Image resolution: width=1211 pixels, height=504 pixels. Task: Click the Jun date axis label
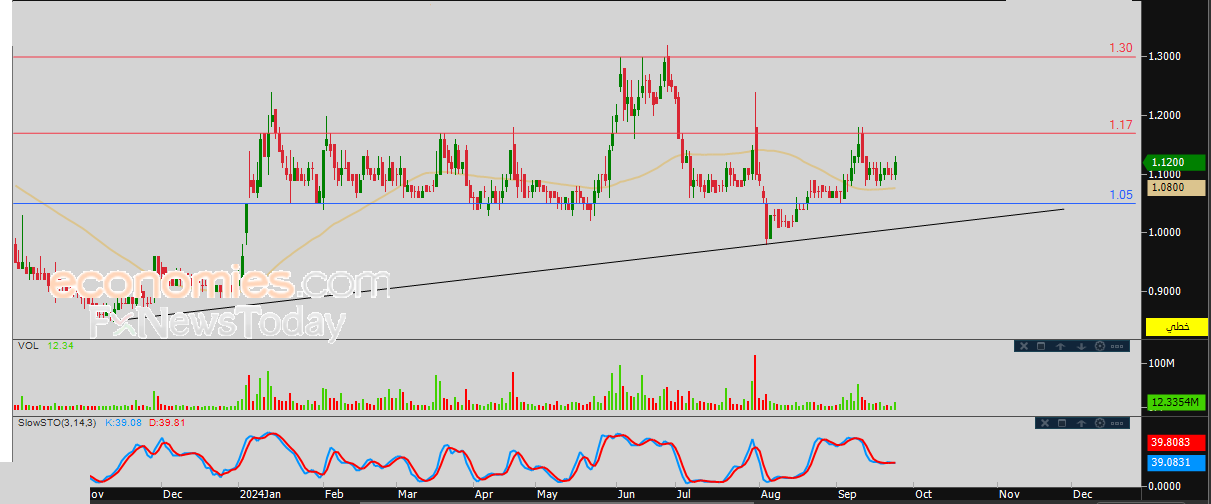coord(626,494)
